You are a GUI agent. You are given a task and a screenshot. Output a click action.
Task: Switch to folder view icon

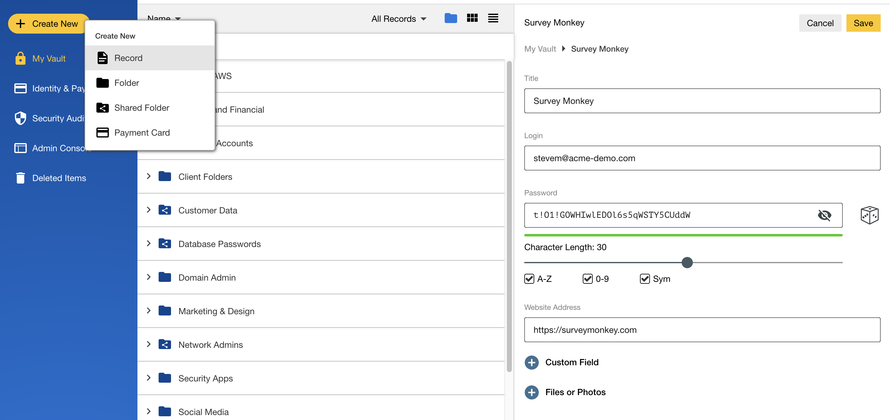451,18
